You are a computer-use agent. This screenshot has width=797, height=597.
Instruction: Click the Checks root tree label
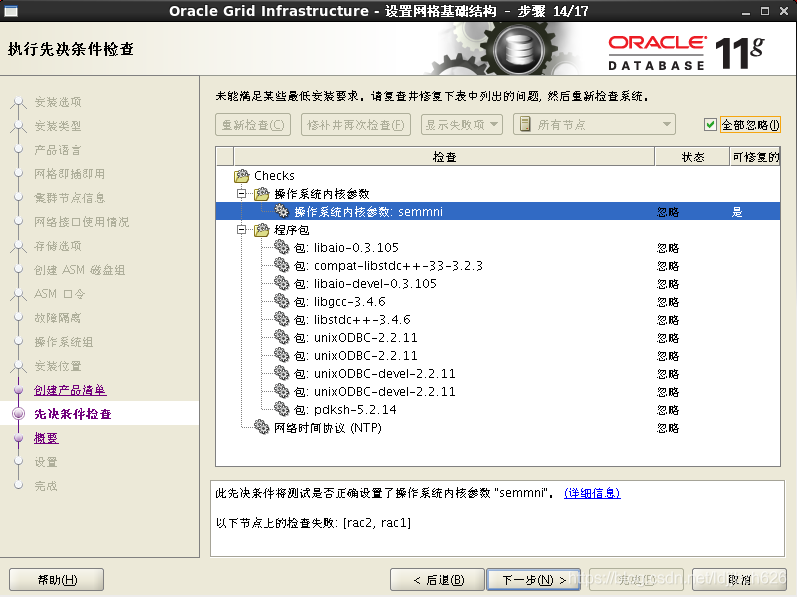(x=274, y=176)
